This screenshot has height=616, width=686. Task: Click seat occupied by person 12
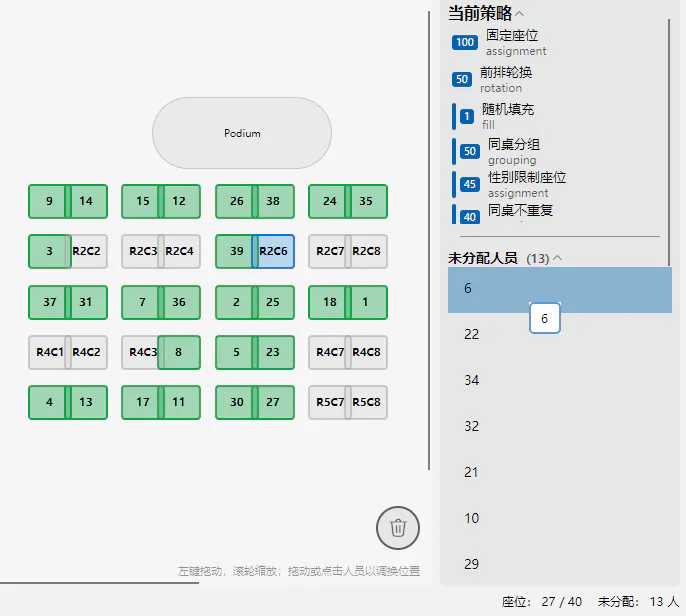pos(179,201)
